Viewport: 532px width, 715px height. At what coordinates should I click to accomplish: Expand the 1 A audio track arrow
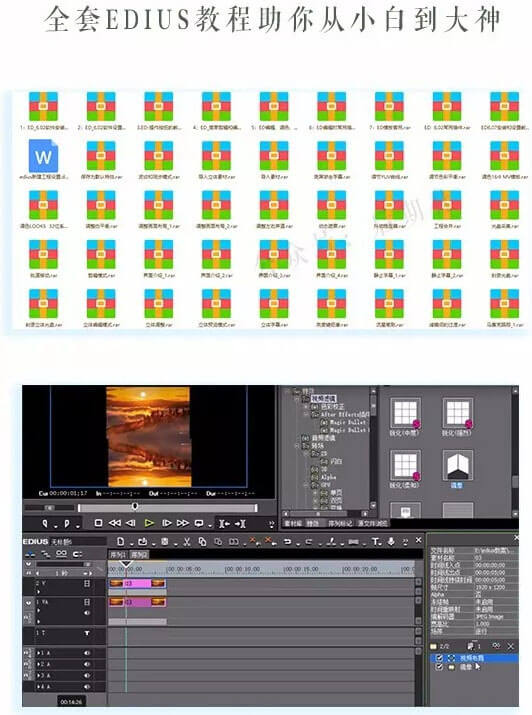point(38,653)
